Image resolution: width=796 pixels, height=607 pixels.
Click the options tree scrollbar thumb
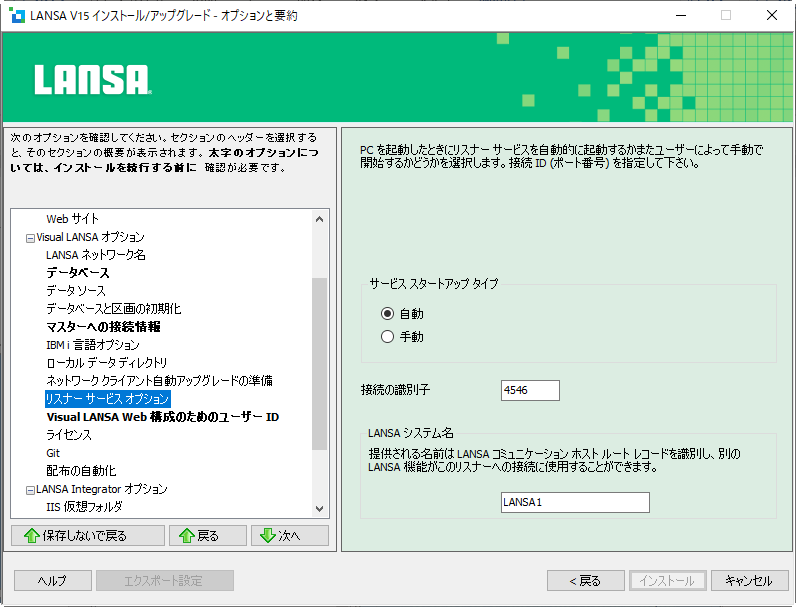click(319, 364)
